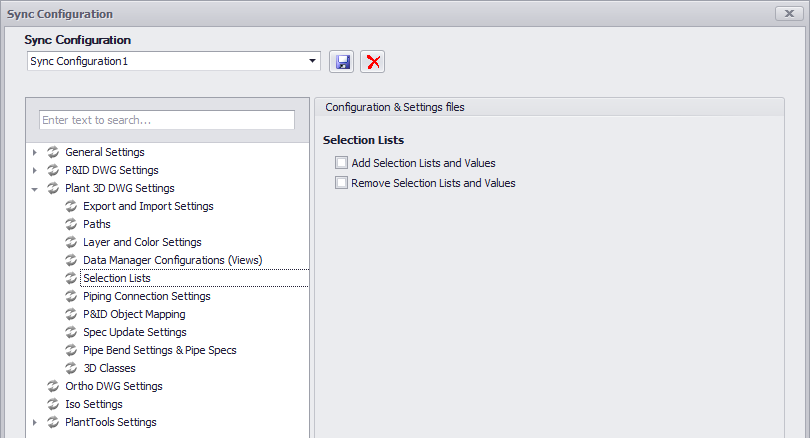Select PlantTools Settings tree item
Image resolution: width=810 pixels, height=438 pixels.
111,423
